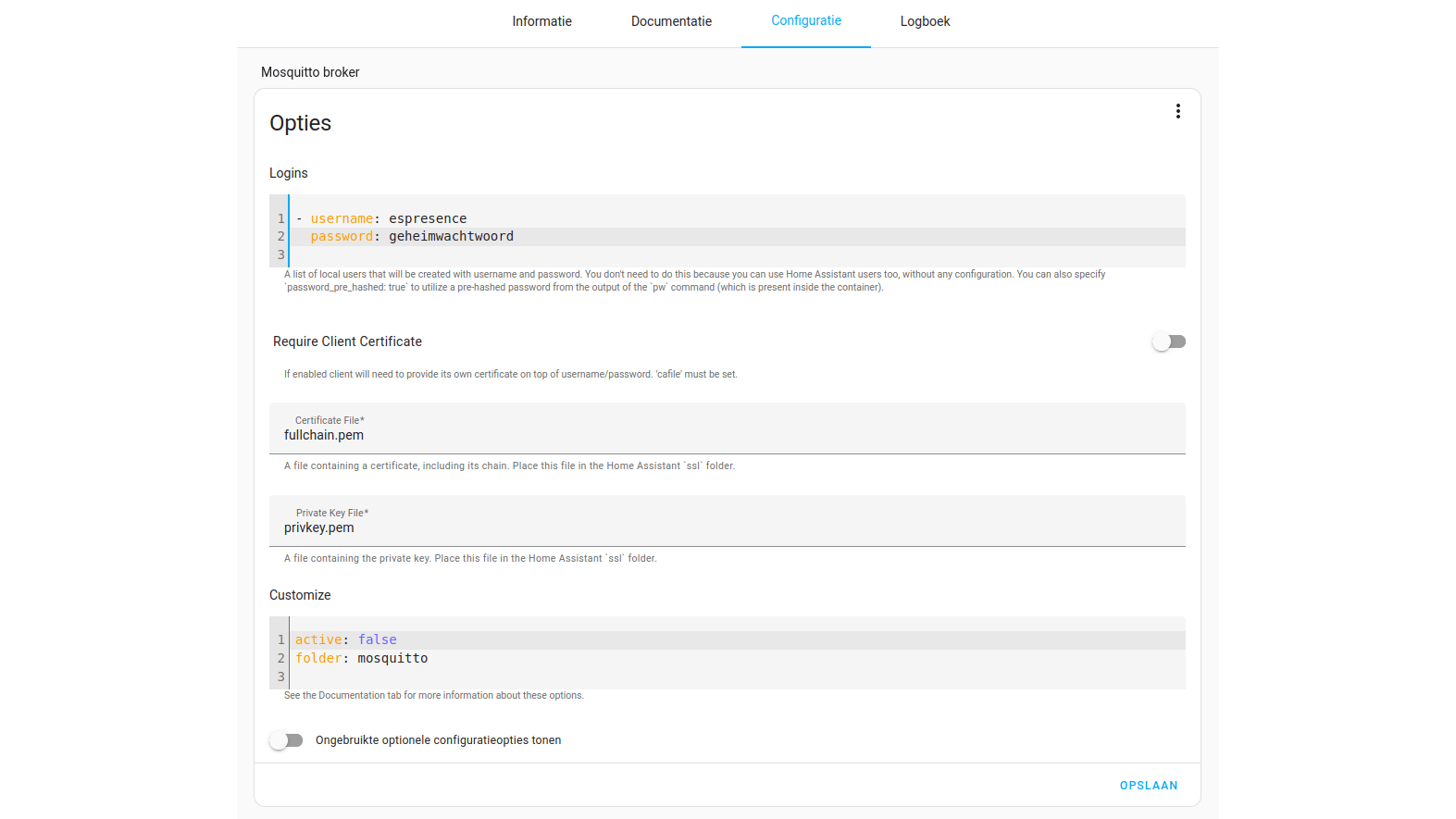The width and height of the screenshot is (1456, 819).
Task: Enable showing unused optional configuration options
Action: pyautogui.click(x=286, y=740)
